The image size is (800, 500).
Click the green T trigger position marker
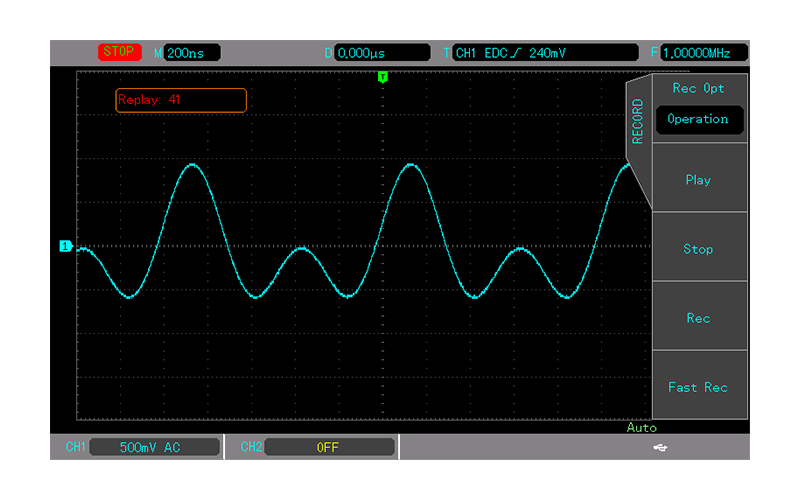click(x=382, y=76)
